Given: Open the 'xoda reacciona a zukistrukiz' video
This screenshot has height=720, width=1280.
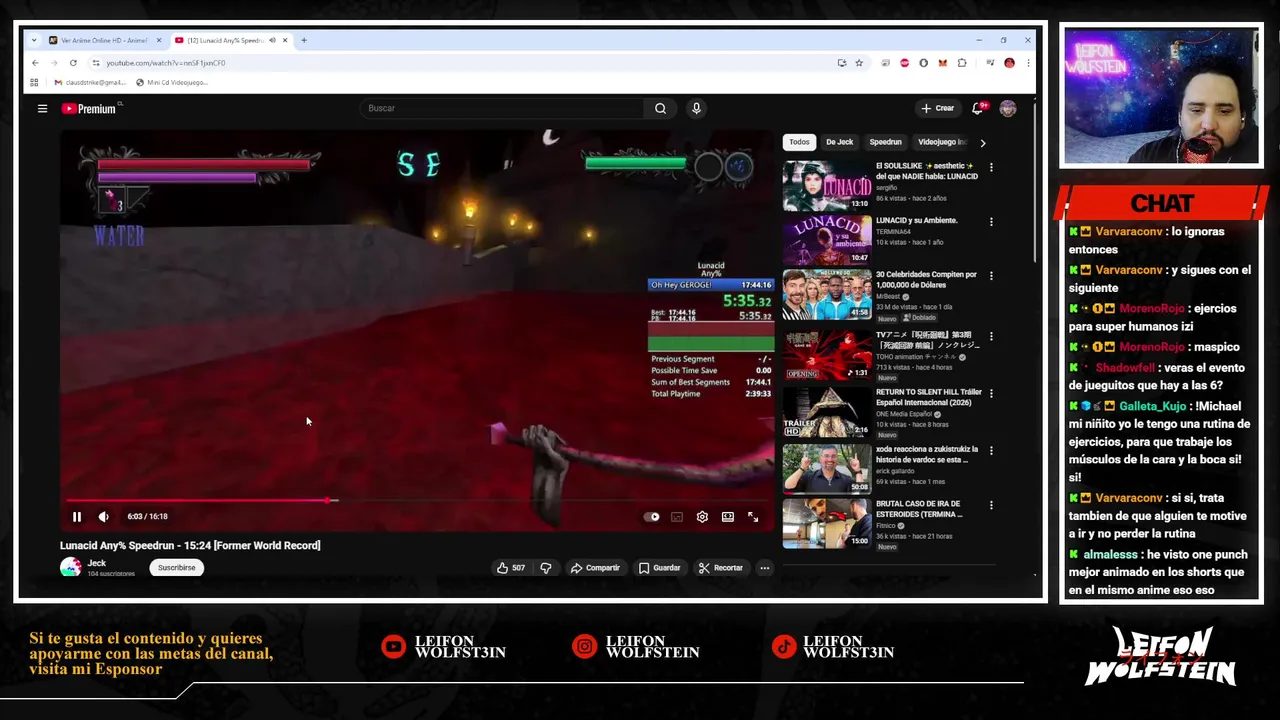Looking at the screenshot, I should point(827,468).
